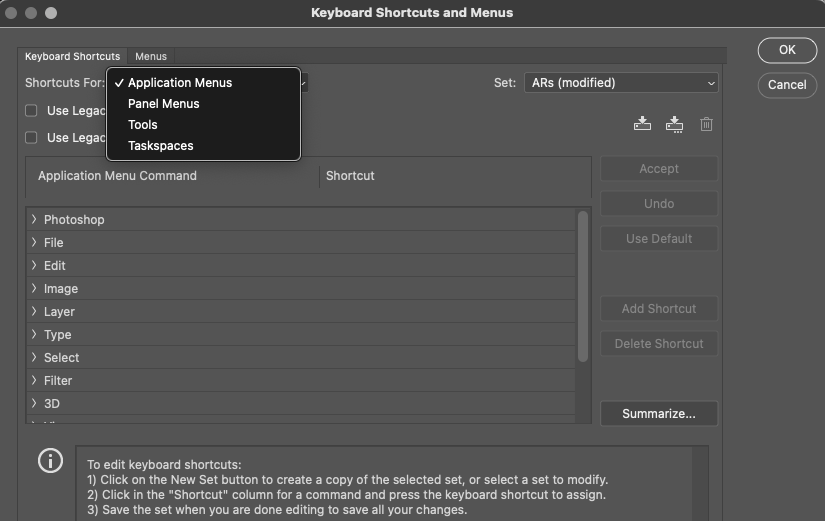This screenshot has width=825, height=521.
Task: Select Tools in the Shortcuts For list
Action: (143, 125)
